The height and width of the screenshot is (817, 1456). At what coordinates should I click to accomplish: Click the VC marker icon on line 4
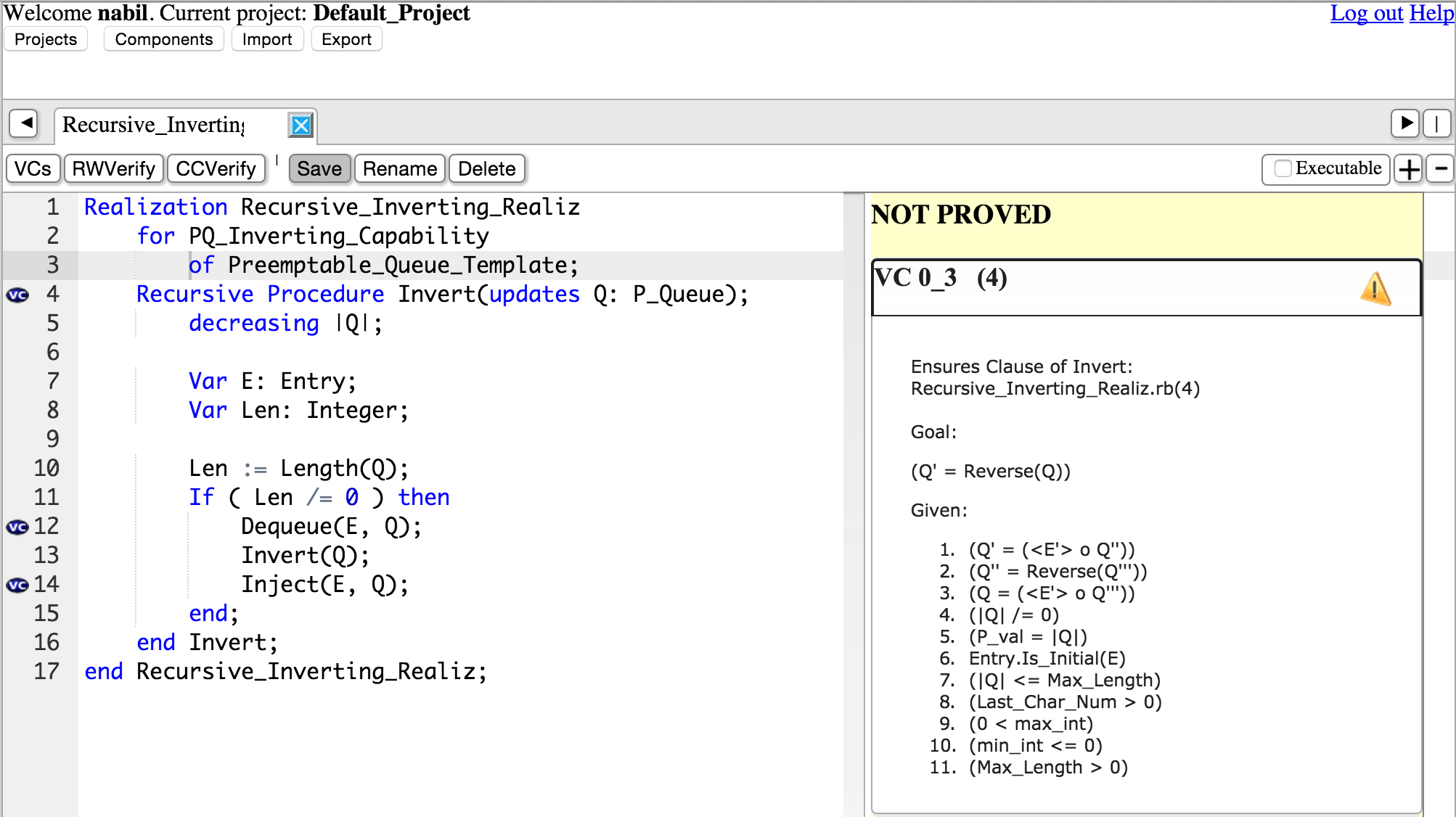pos(17,295)
